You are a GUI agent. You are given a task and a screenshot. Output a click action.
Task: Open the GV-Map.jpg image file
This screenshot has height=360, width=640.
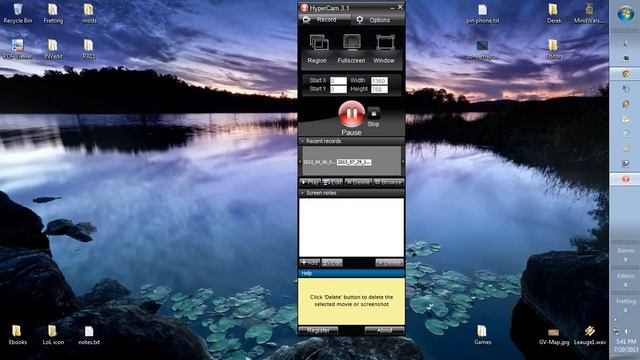click(x=553, y=337)
